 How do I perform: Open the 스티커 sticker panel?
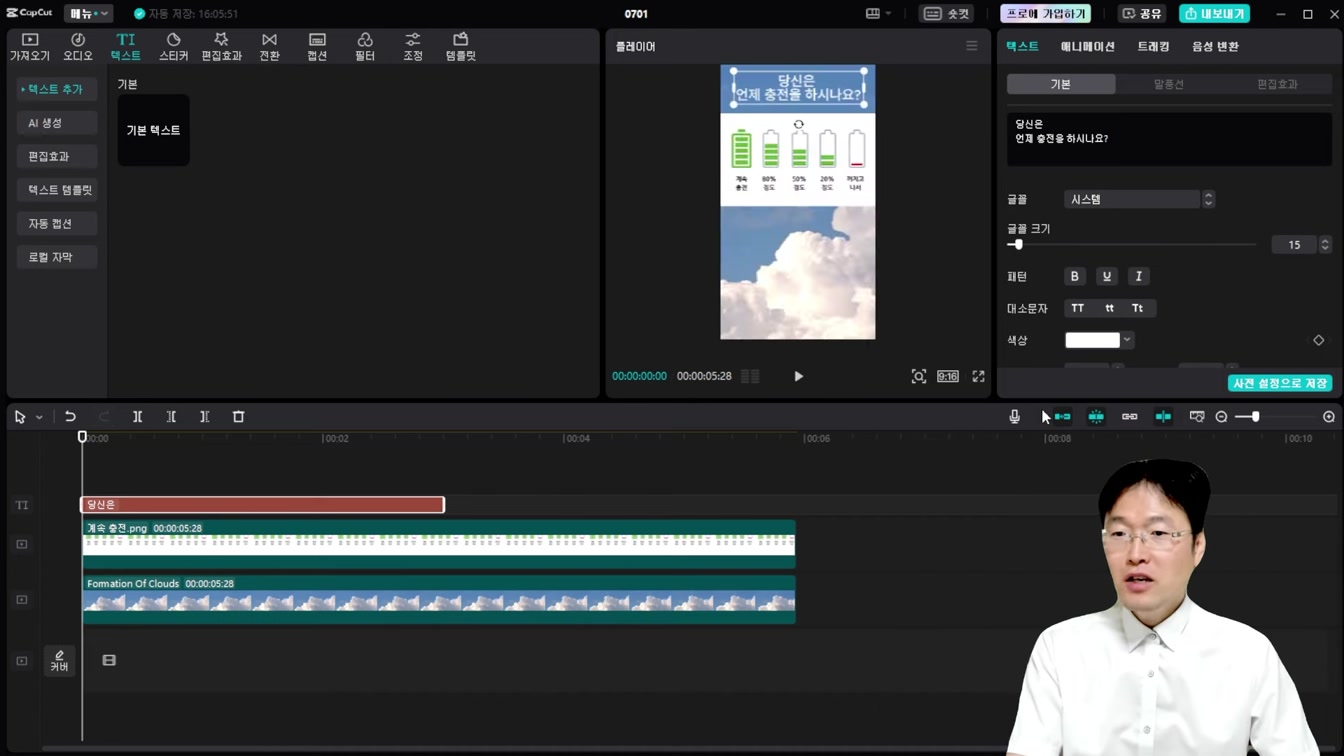173,47
